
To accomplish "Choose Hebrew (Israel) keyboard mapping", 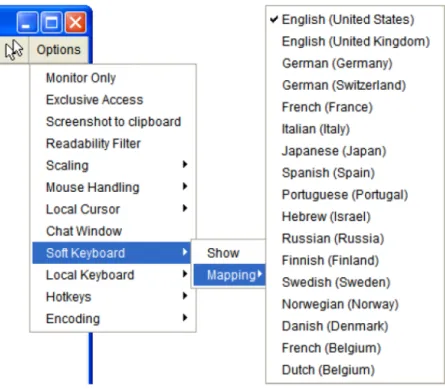I will 355,217.
